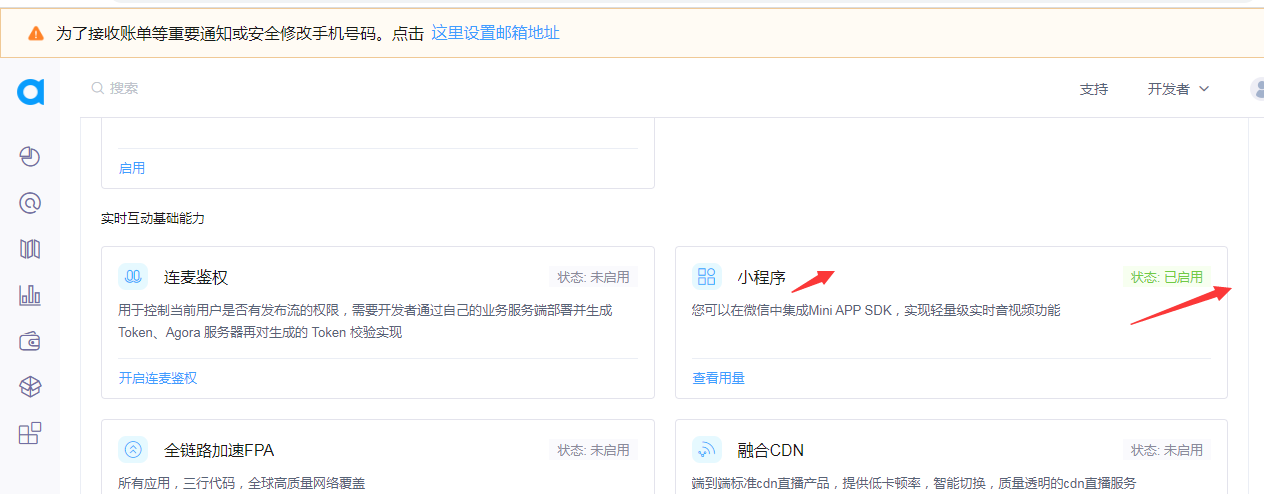Click the 全链路加速FPA card icon
This screenshot has width=1264, height=494.
(x=133, y=450)
